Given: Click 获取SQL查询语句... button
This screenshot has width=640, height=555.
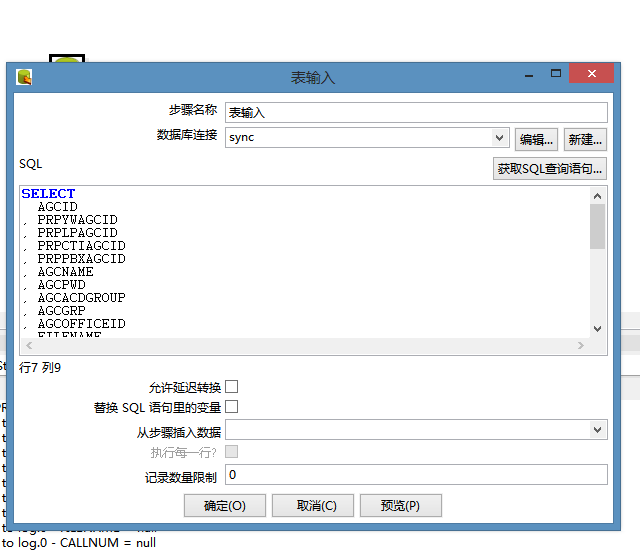Looking at the screenshot, I should [x=549, y=169].
